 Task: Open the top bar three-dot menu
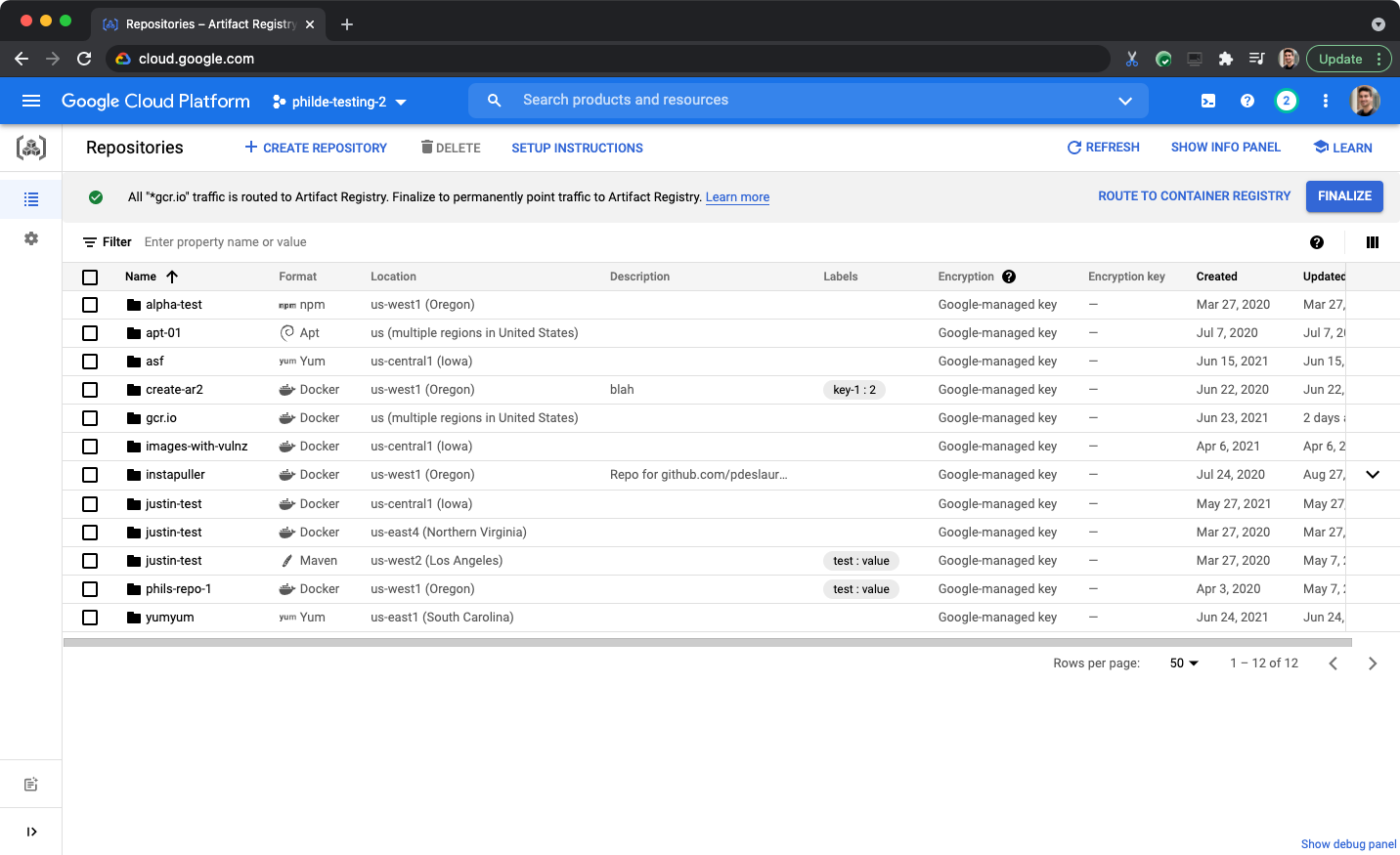[x=1326, y=101]
